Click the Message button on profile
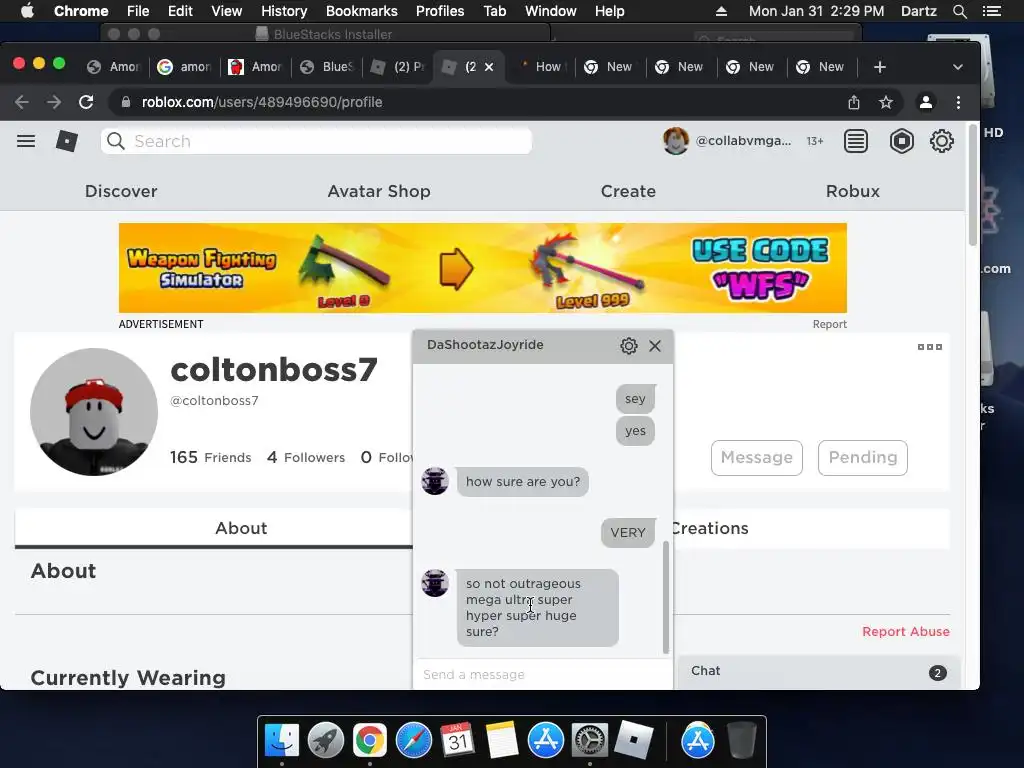Screen dimensions: 1024x768 coord(756,457)
